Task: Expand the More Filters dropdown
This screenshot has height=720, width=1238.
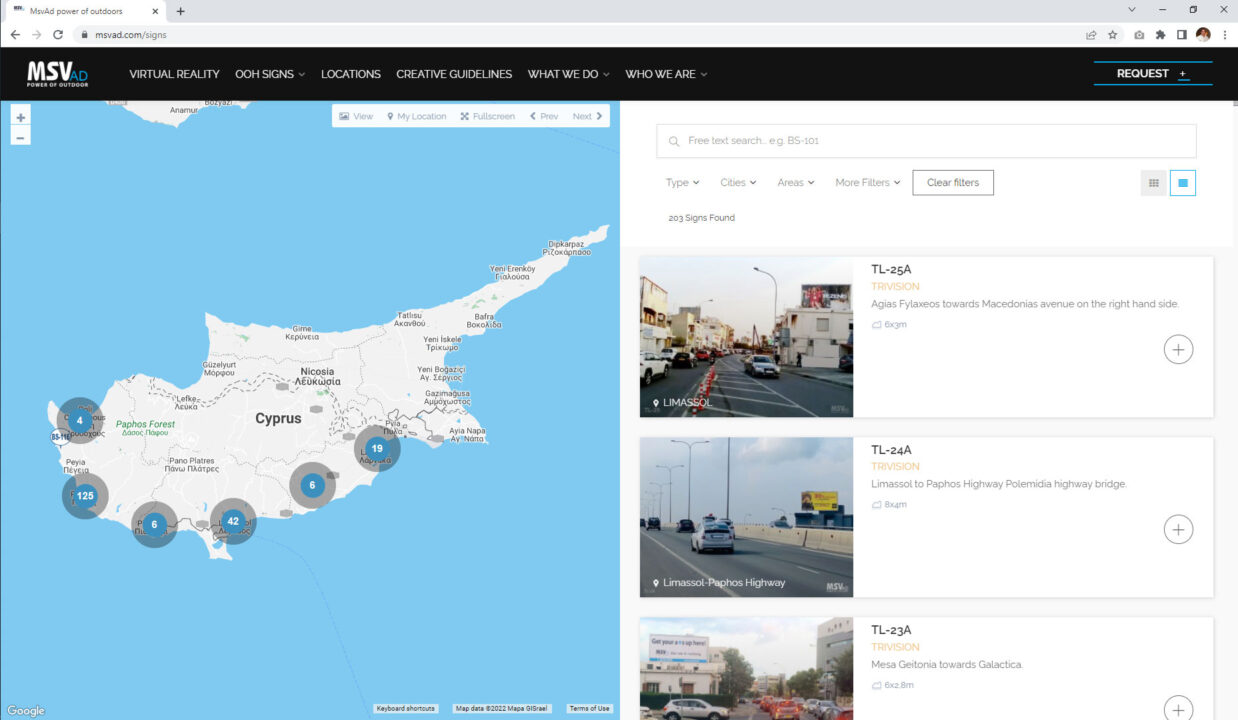Action: [x=868, y=183]
